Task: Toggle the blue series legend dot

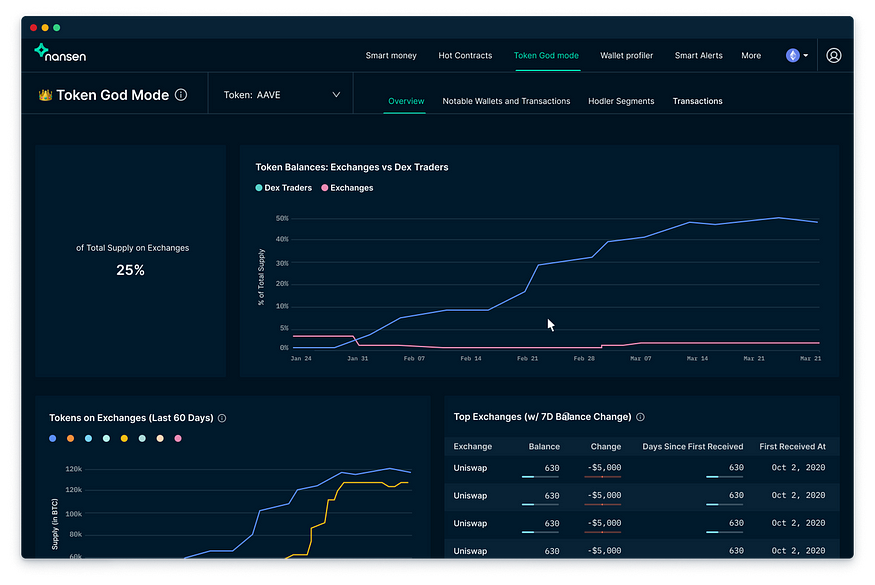Action: click(x=53, y=439)
